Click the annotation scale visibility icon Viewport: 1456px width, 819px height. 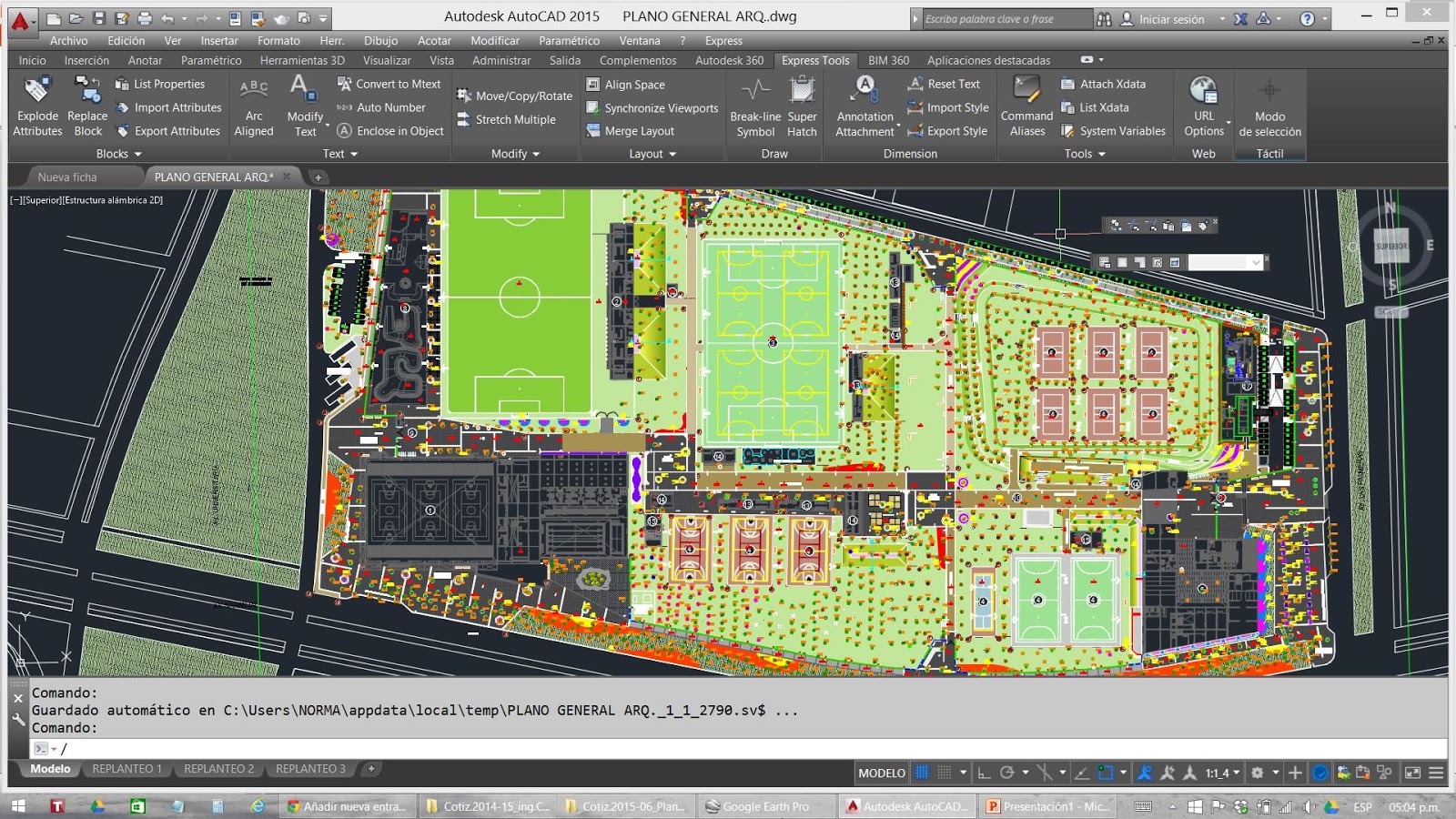coord(1145,773)
